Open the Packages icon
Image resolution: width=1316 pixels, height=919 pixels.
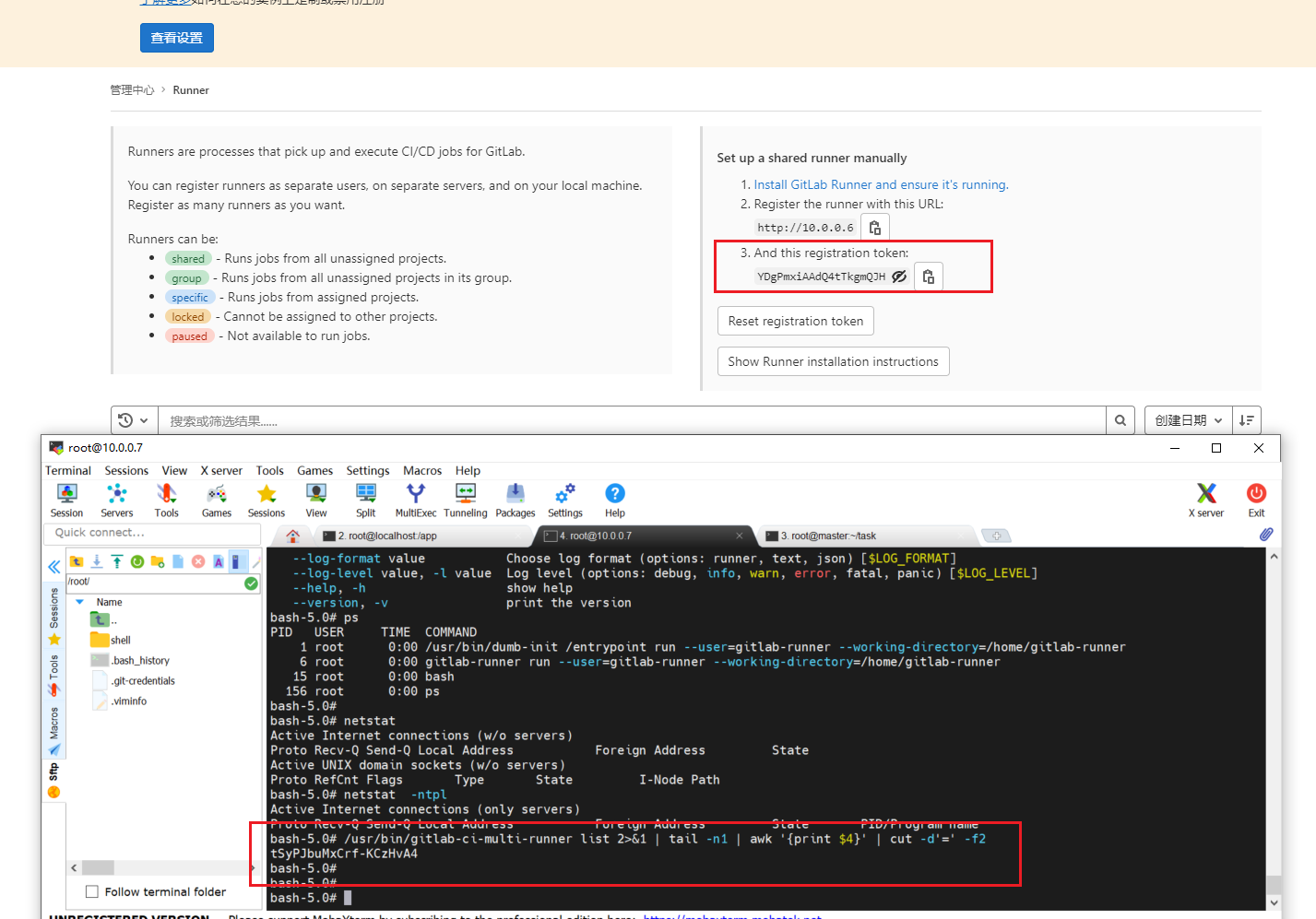516,501
